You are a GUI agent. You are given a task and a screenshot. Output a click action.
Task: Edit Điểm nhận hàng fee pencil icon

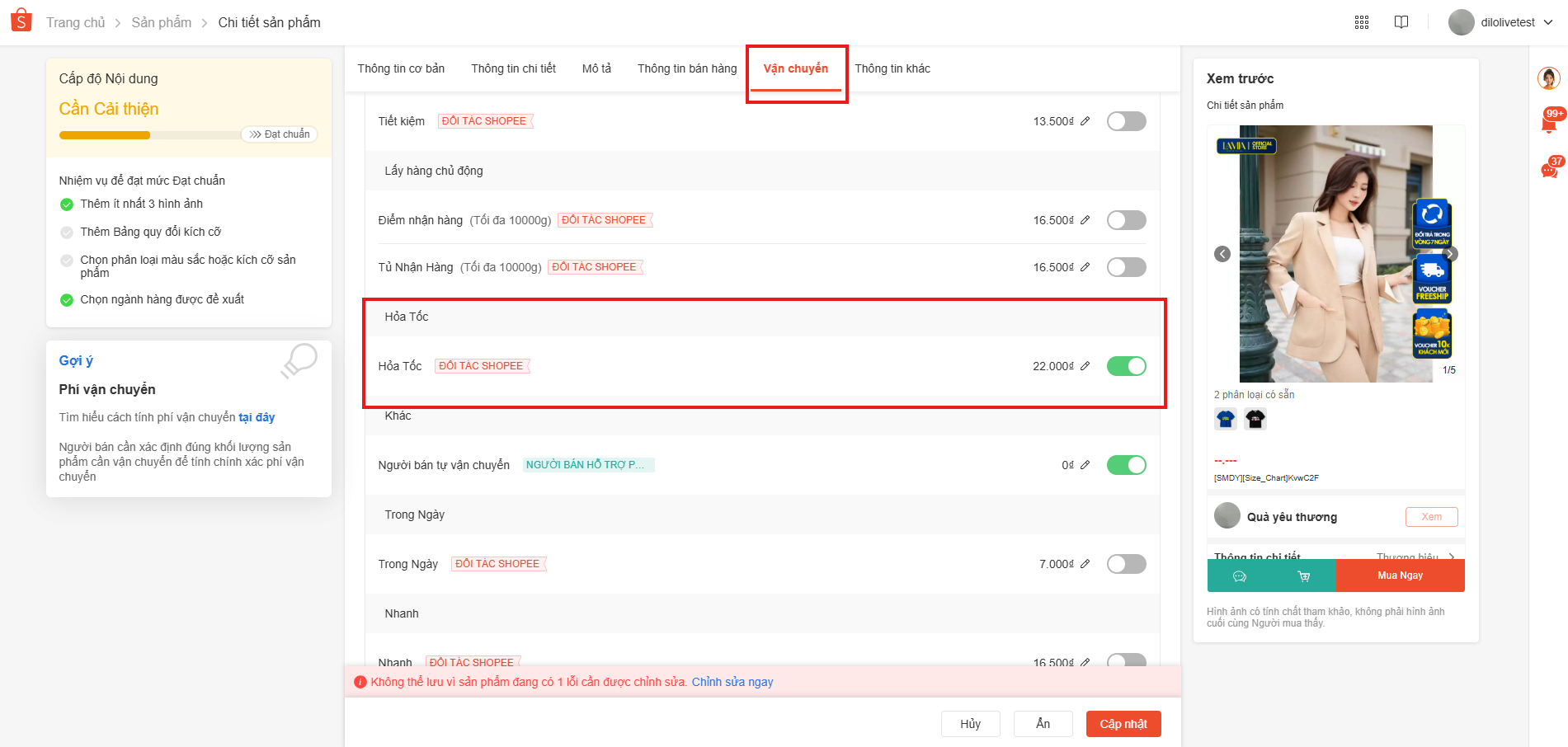pyautogui.click(x=1085, y=220)
